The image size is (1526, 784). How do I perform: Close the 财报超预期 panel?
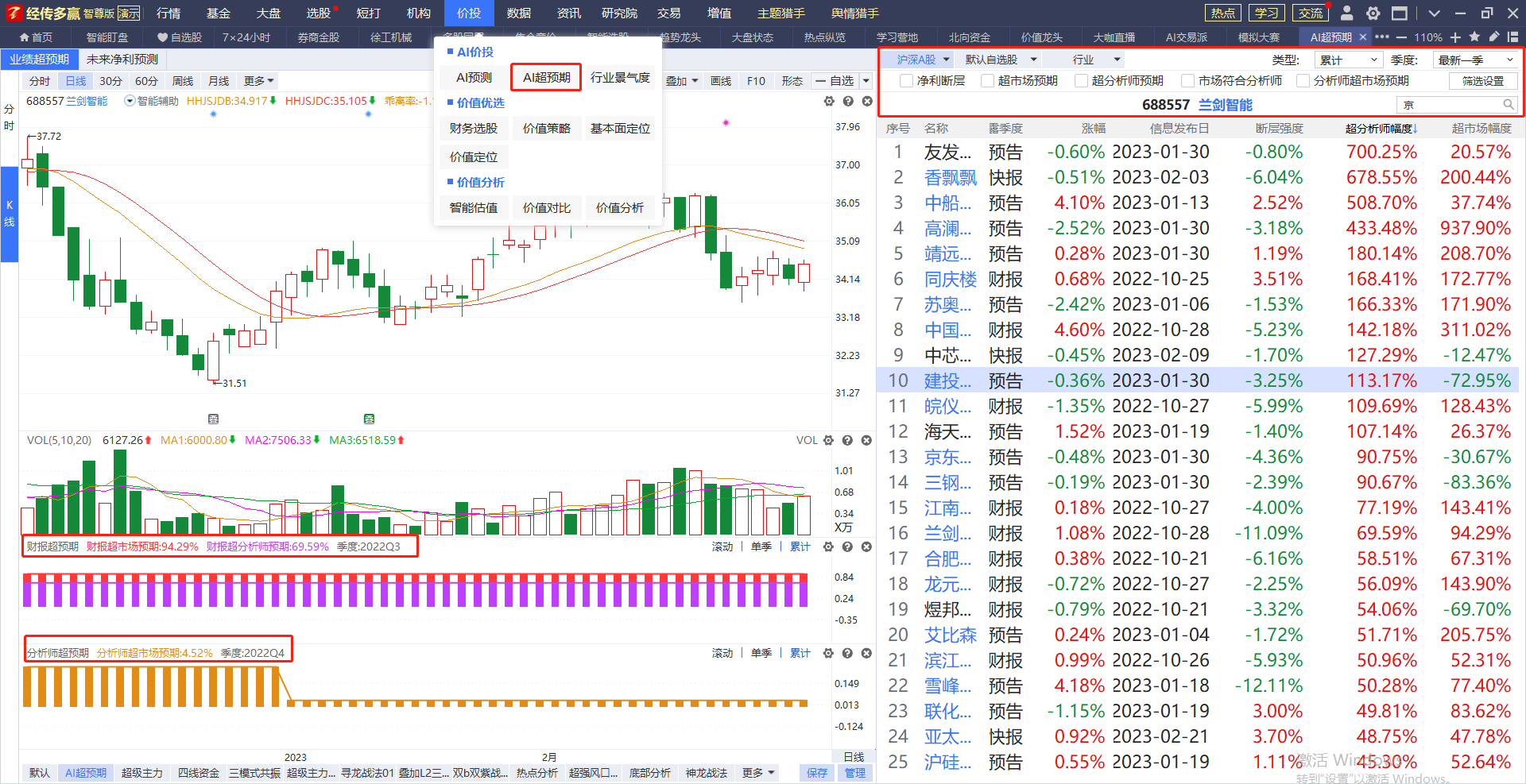[x=866, y=546]
